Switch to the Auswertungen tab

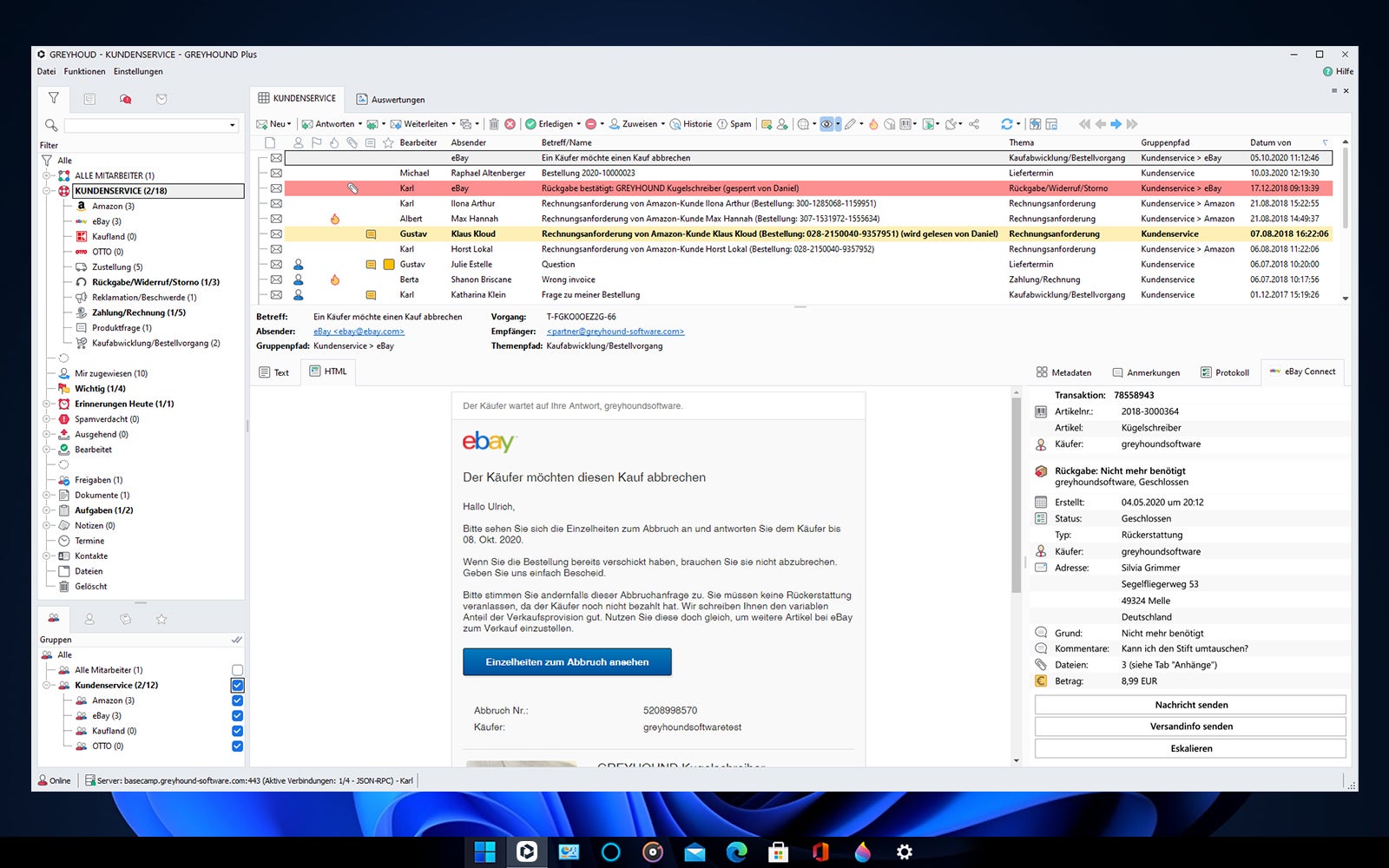(x=391, y=99)
